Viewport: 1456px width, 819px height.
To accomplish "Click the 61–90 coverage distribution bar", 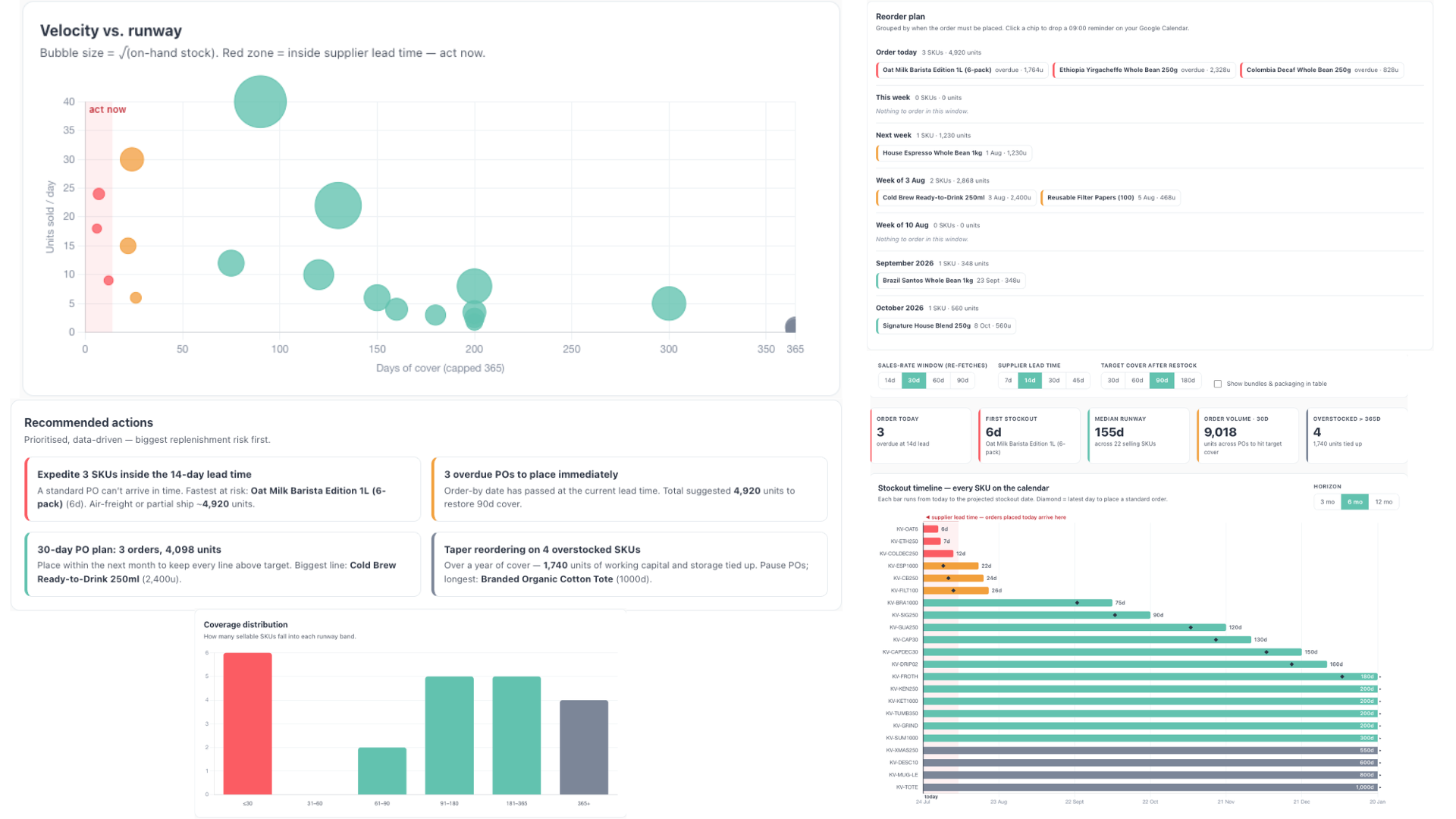I will (382, 771).
